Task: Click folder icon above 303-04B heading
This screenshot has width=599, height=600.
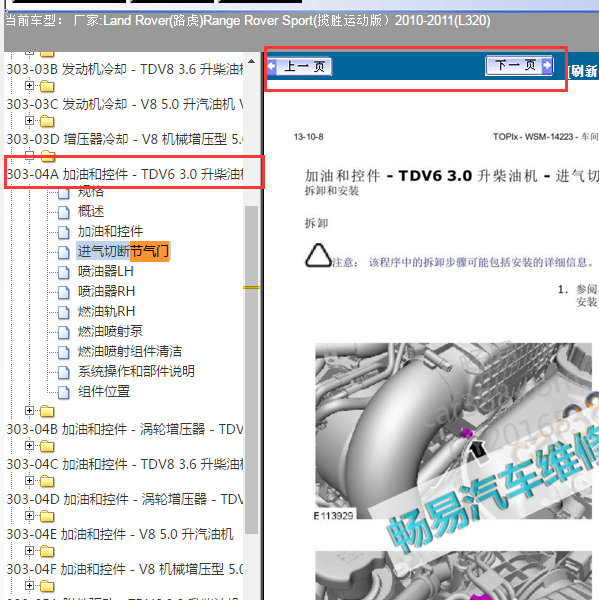Action: click(x=47, y=411)
